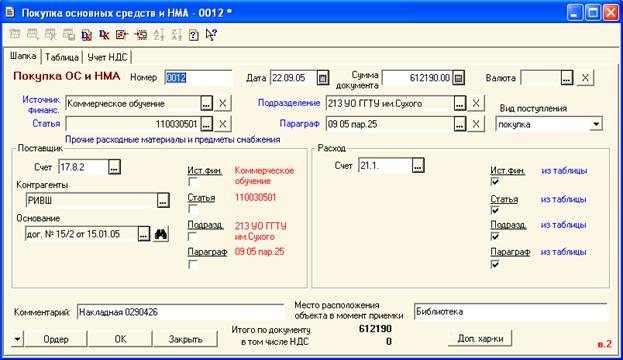Viewport: 623px width, 360px height.
Task: Open Контрагенты selection beside РИВШ
Action: coord(163,200)
